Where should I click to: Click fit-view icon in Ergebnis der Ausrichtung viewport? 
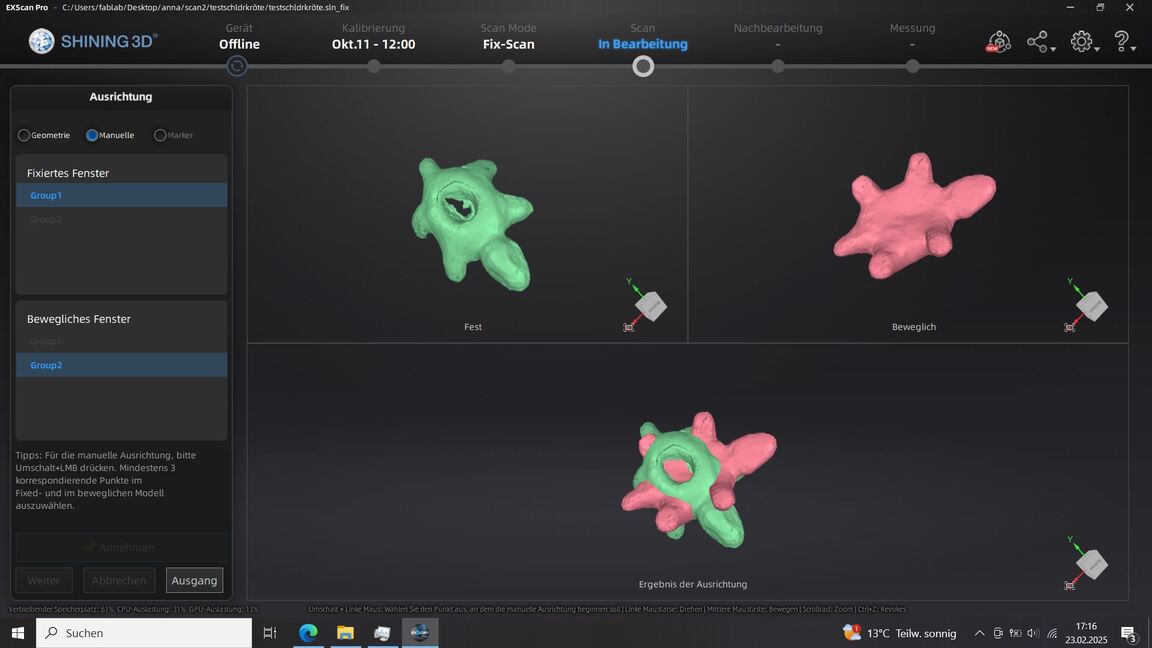point(1069,586)
